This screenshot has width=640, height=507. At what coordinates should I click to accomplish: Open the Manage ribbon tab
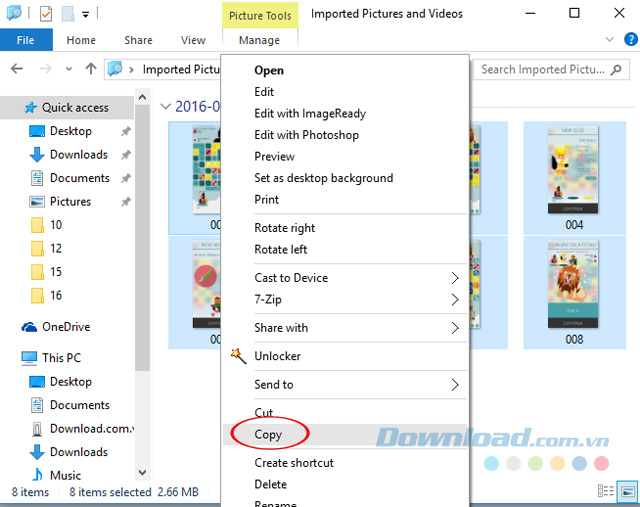pyautogui.click(x=259, y=41)
